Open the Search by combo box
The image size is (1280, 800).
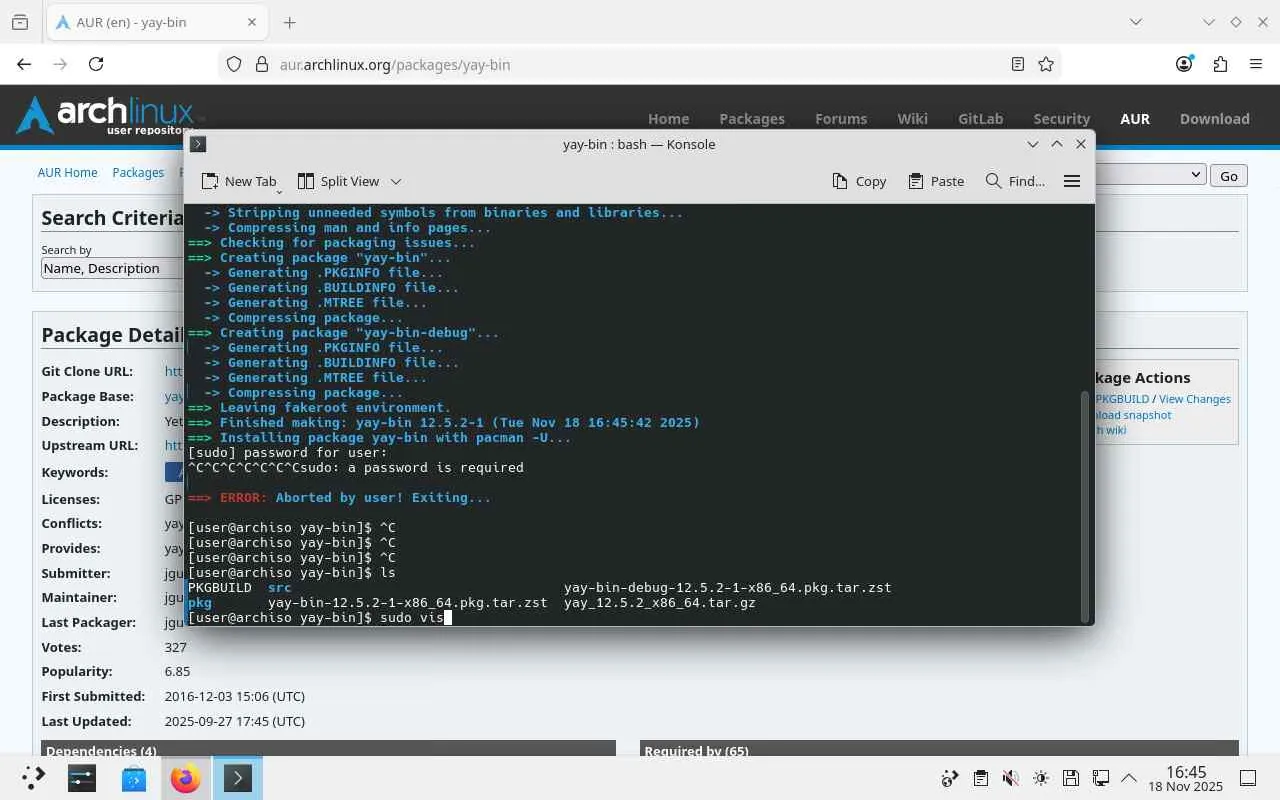click(112, 268)
